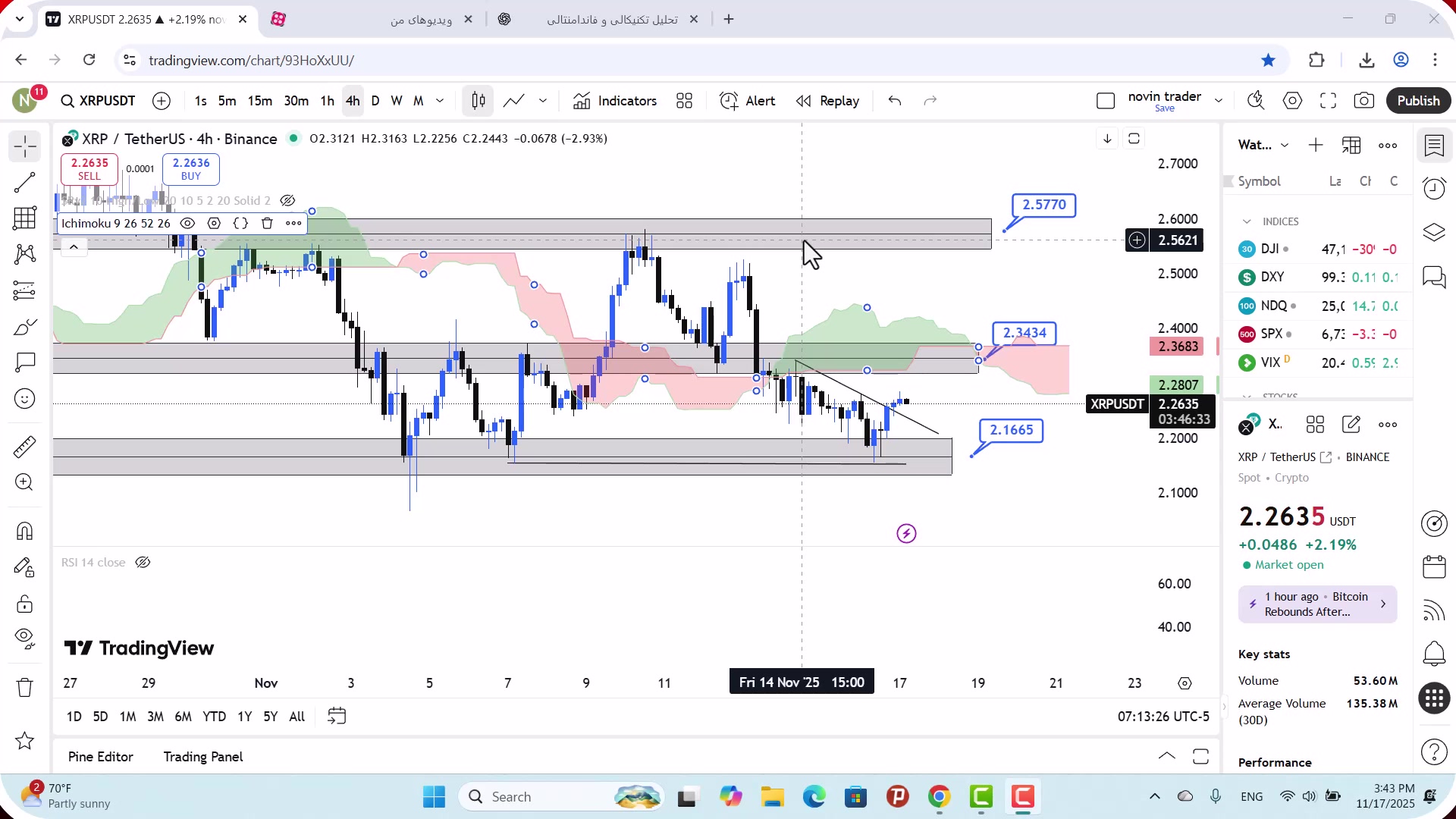Open XRPUSDT symbol search

(x=99, y=101)
